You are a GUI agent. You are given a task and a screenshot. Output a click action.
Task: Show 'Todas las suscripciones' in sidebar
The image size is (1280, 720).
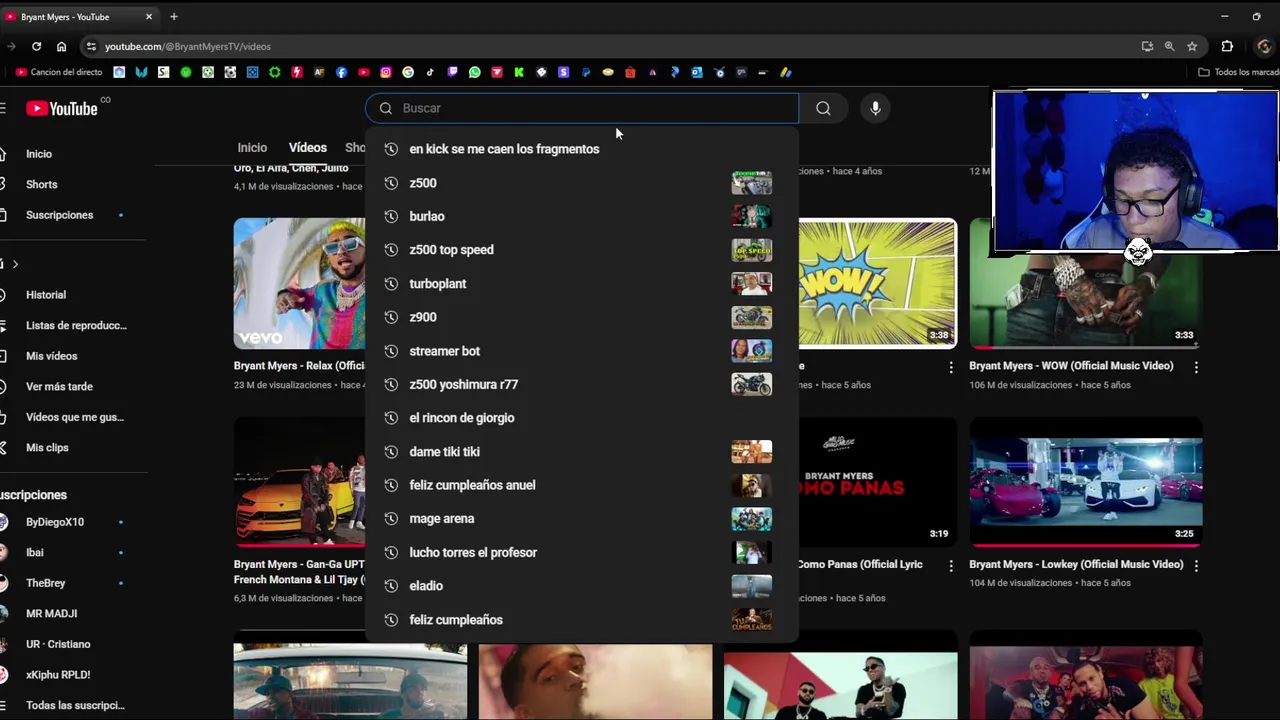[75, 705]
